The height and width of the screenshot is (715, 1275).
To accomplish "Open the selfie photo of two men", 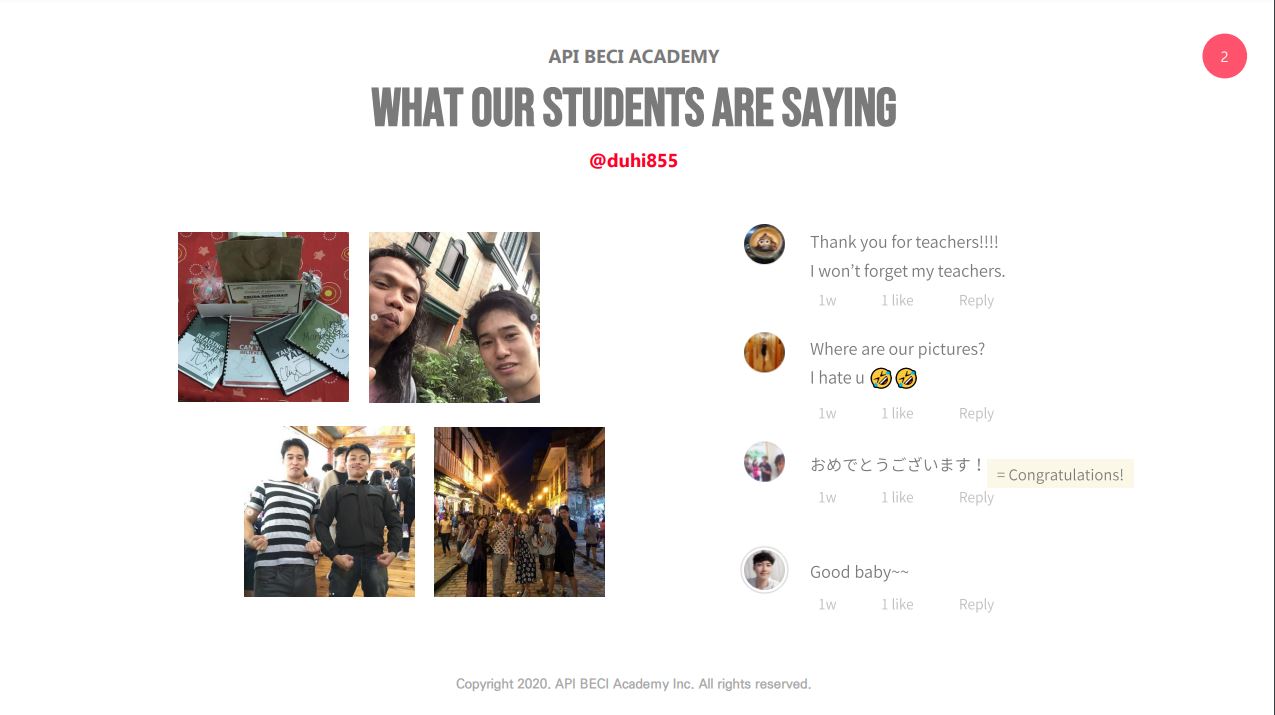I will pos(454,317).
